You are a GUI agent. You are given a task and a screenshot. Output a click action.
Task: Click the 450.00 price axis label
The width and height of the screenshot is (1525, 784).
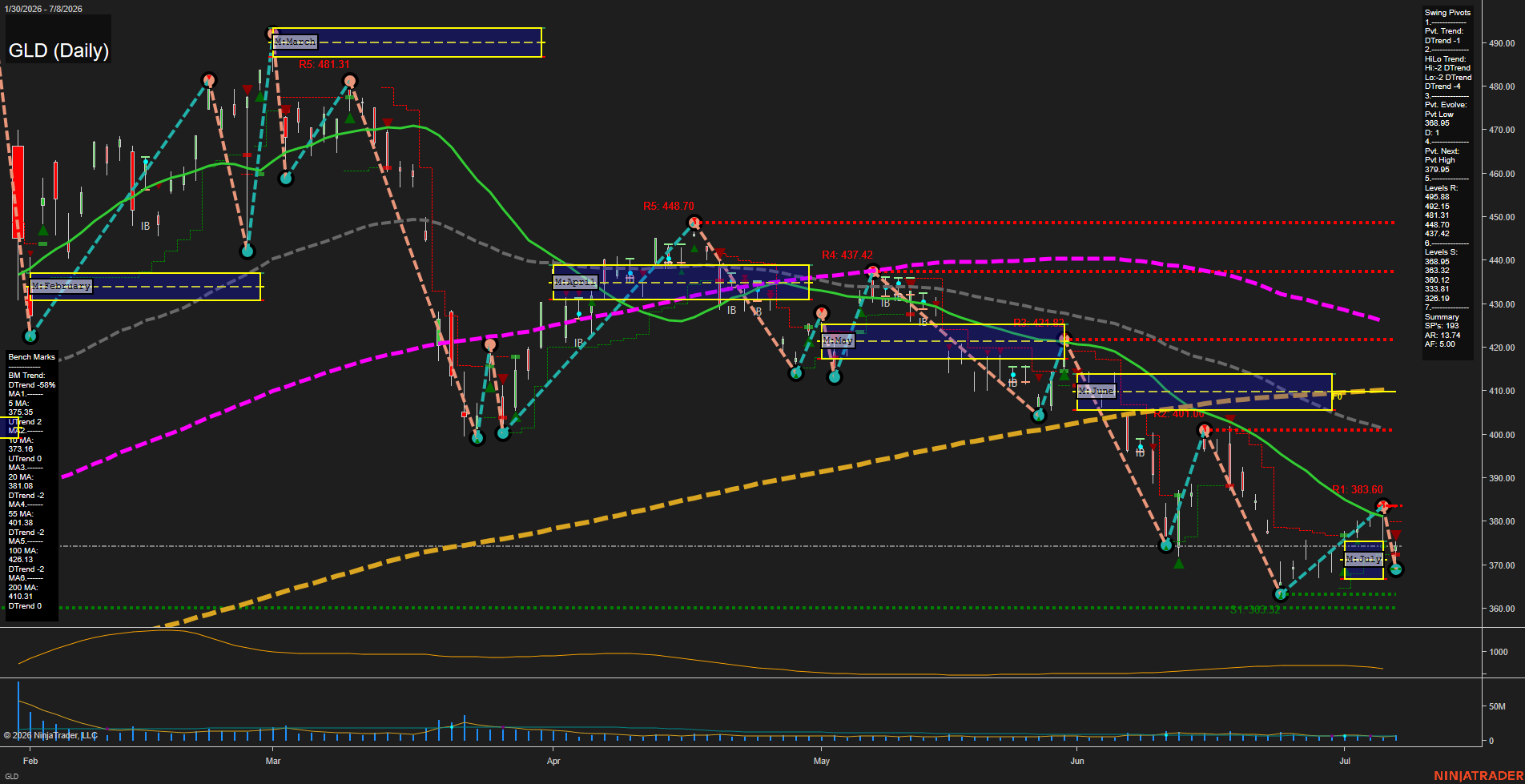click(x=1502, y=217)
